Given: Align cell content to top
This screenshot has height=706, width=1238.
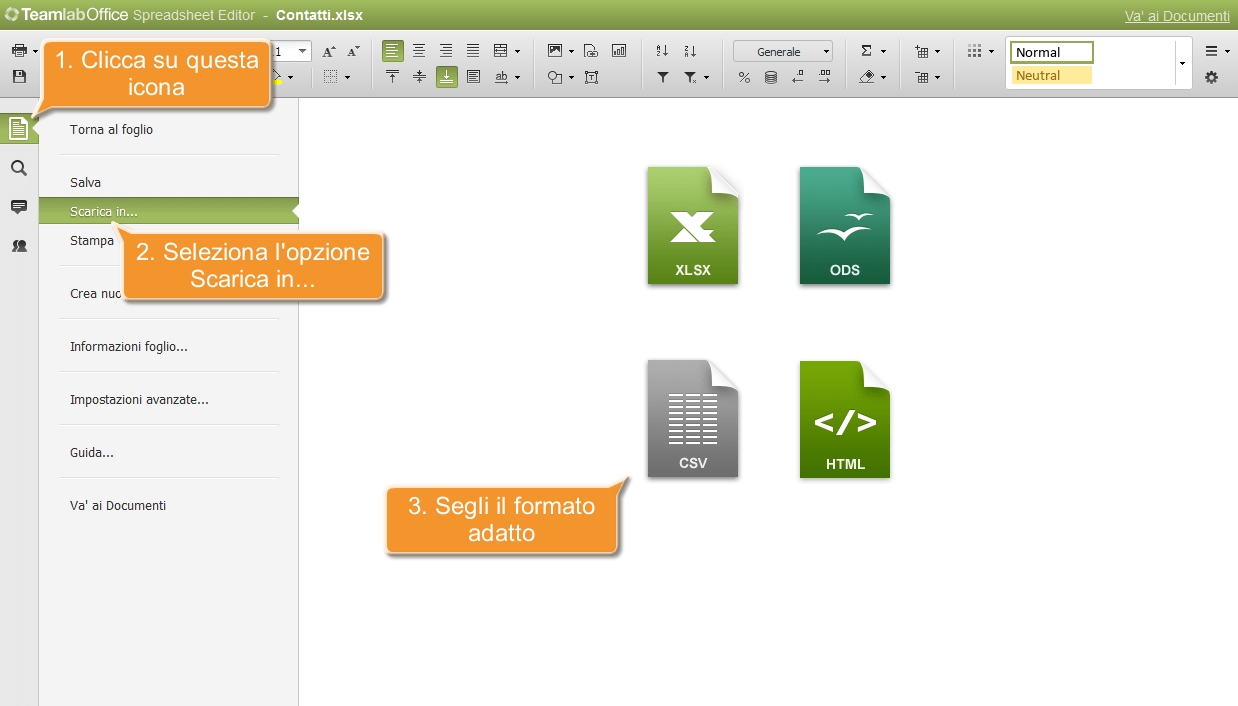Looking at the screenshot, I should click(392, 77).
